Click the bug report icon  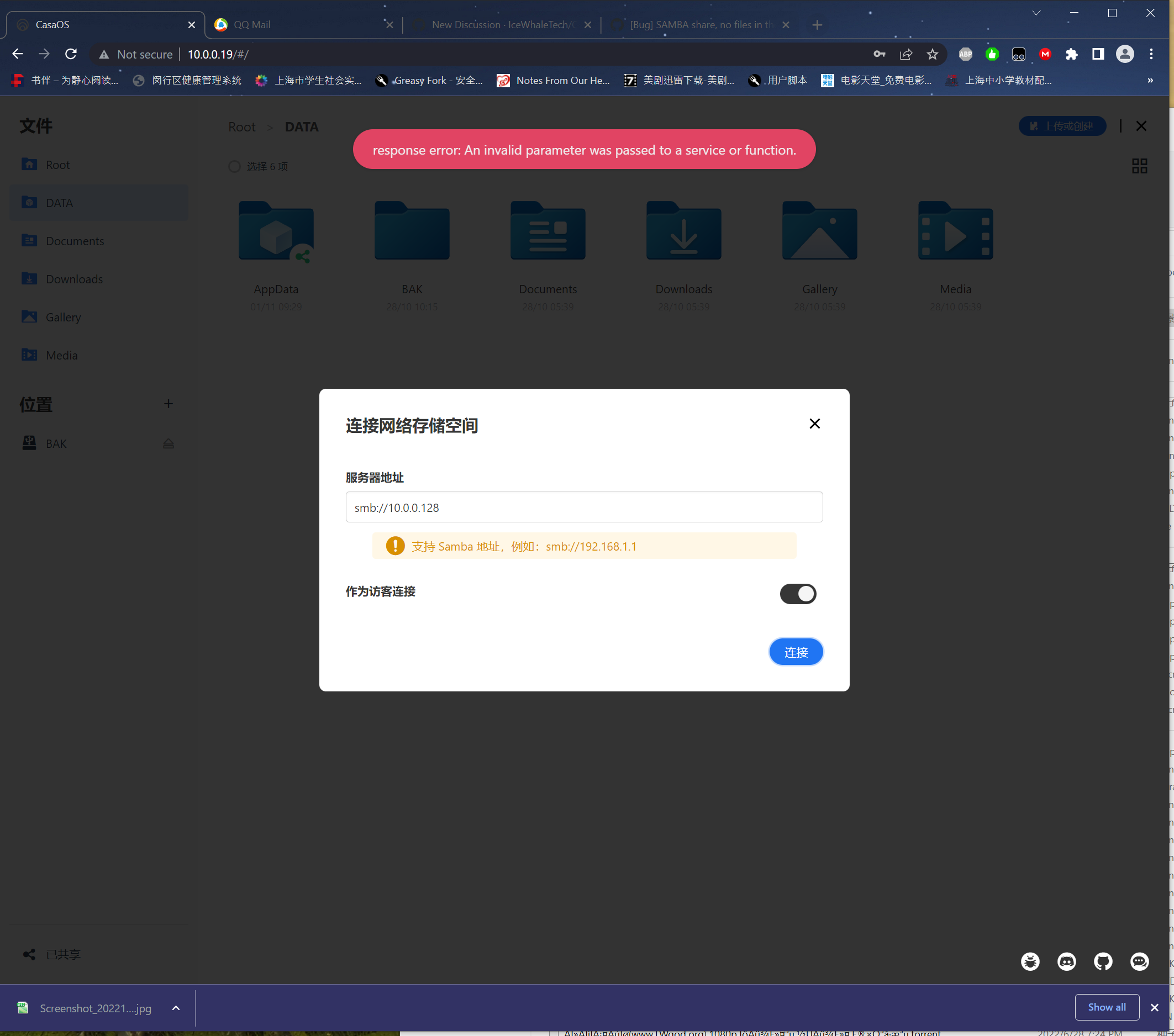tap(1030, 961)
